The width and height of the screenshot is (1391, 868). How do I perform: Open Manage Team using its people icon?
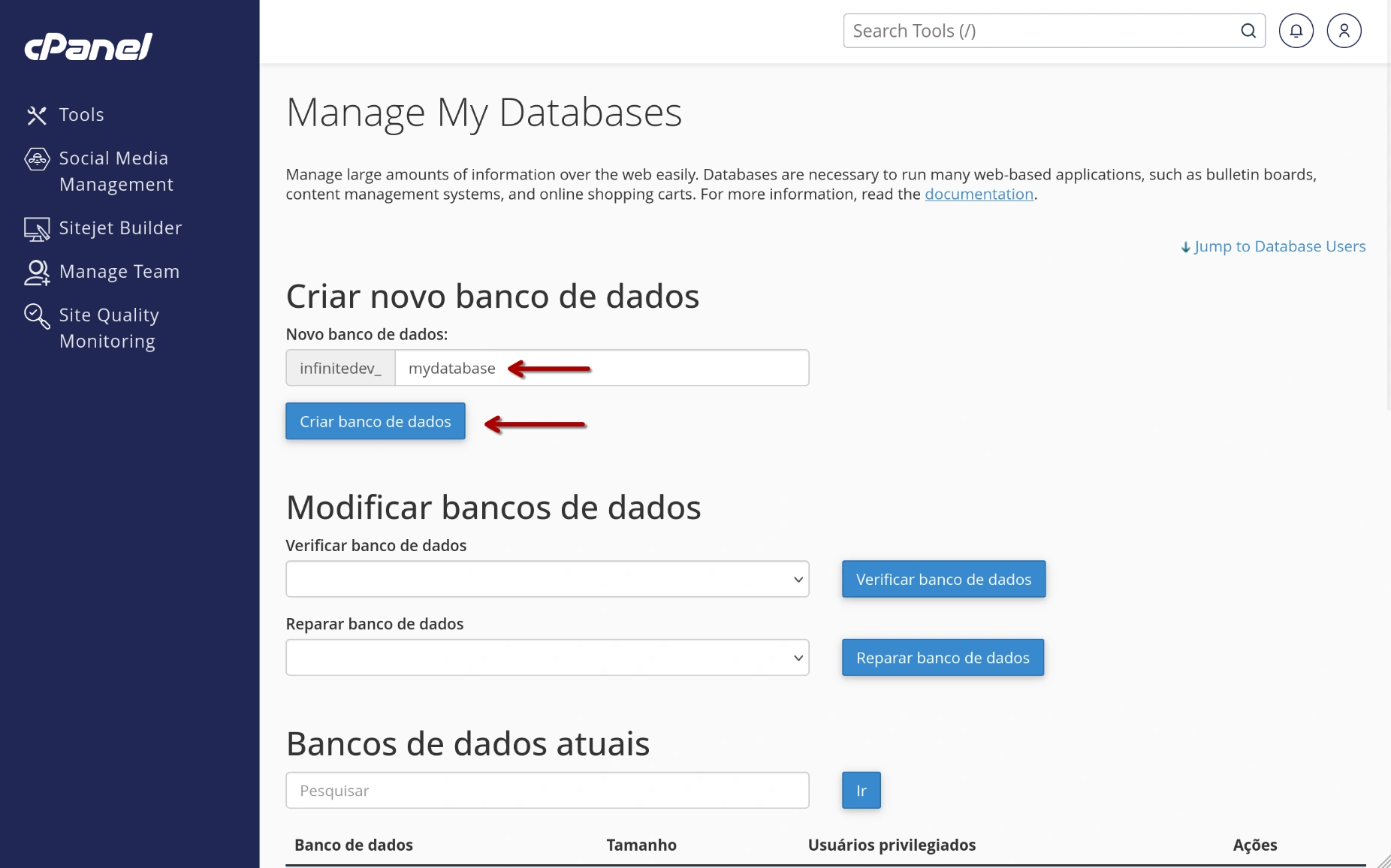[37, 271]
